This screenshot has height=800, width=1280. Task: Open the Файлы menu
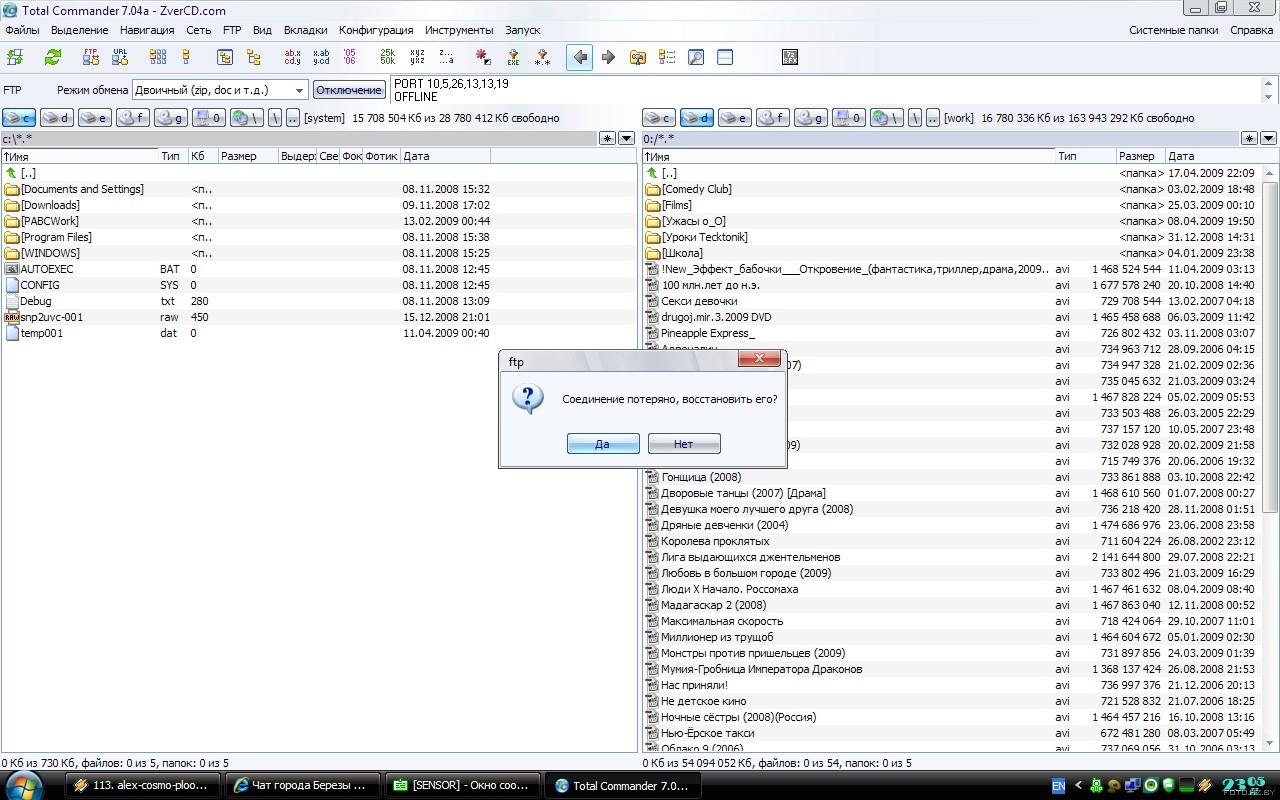(x=23, y=30)
